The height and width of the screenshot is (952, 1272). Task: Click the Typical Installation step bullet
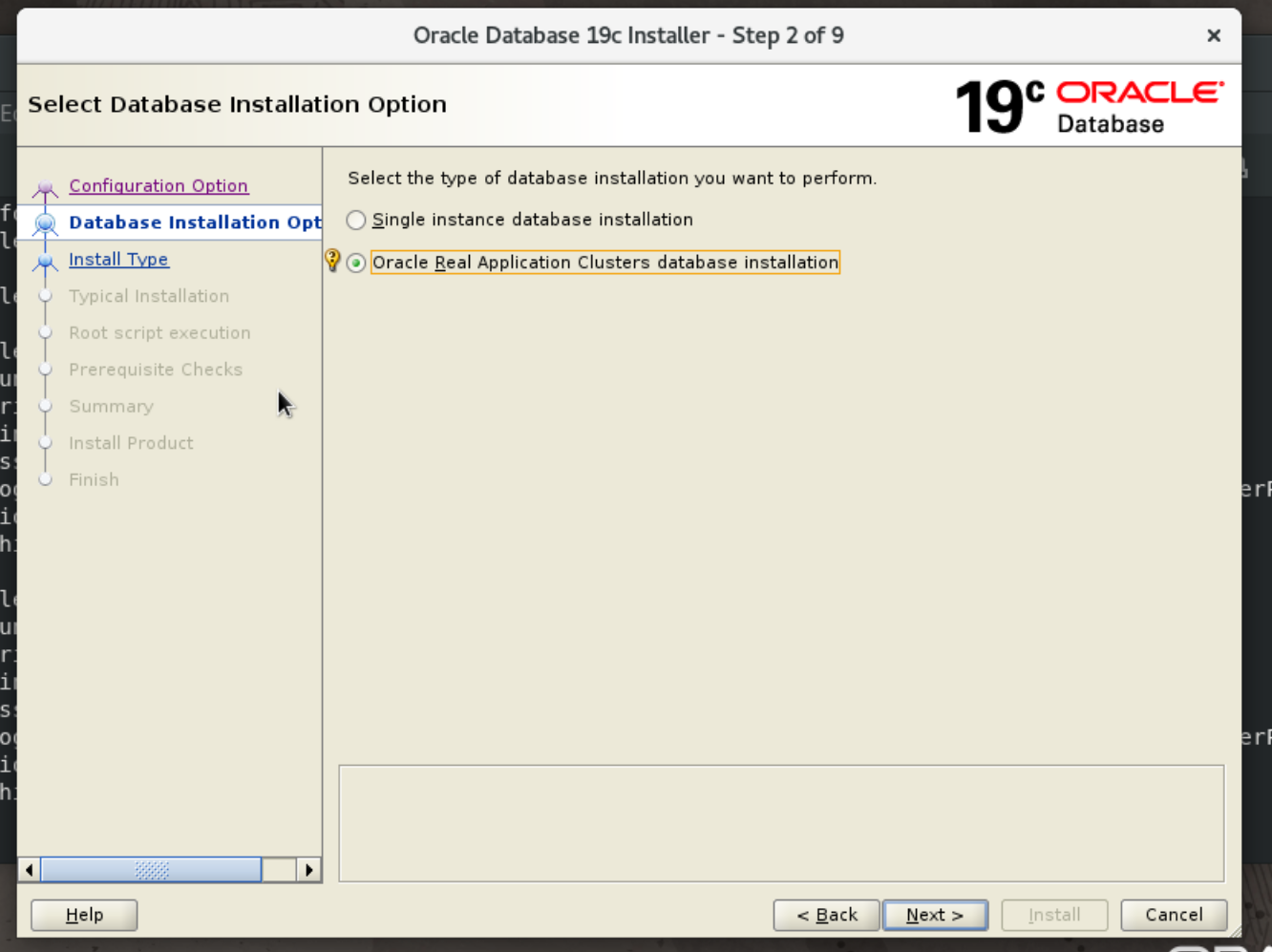point(45,296)
